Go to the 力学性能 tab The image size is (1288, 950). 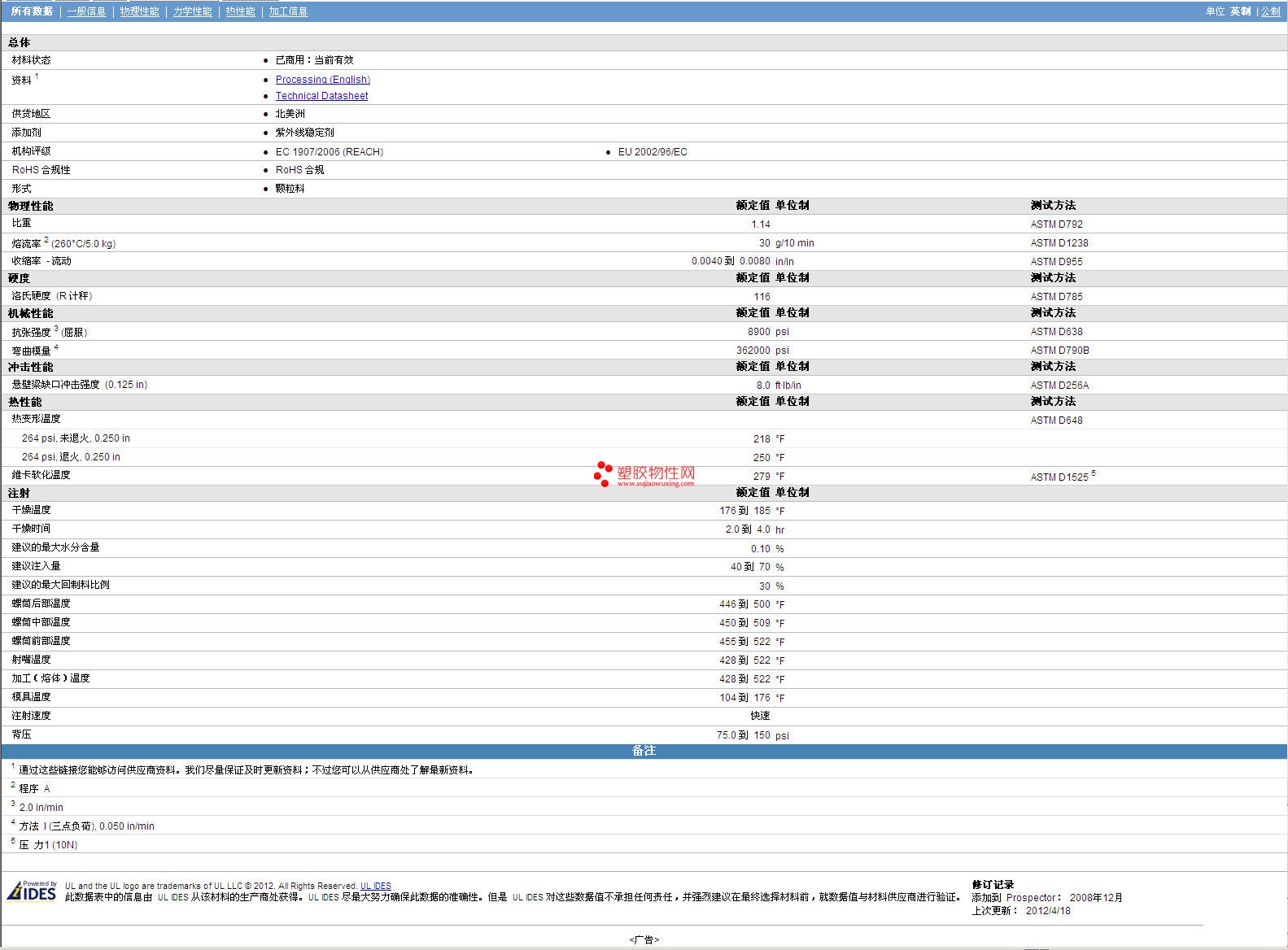pyautogui.click(x=192, y=11)
